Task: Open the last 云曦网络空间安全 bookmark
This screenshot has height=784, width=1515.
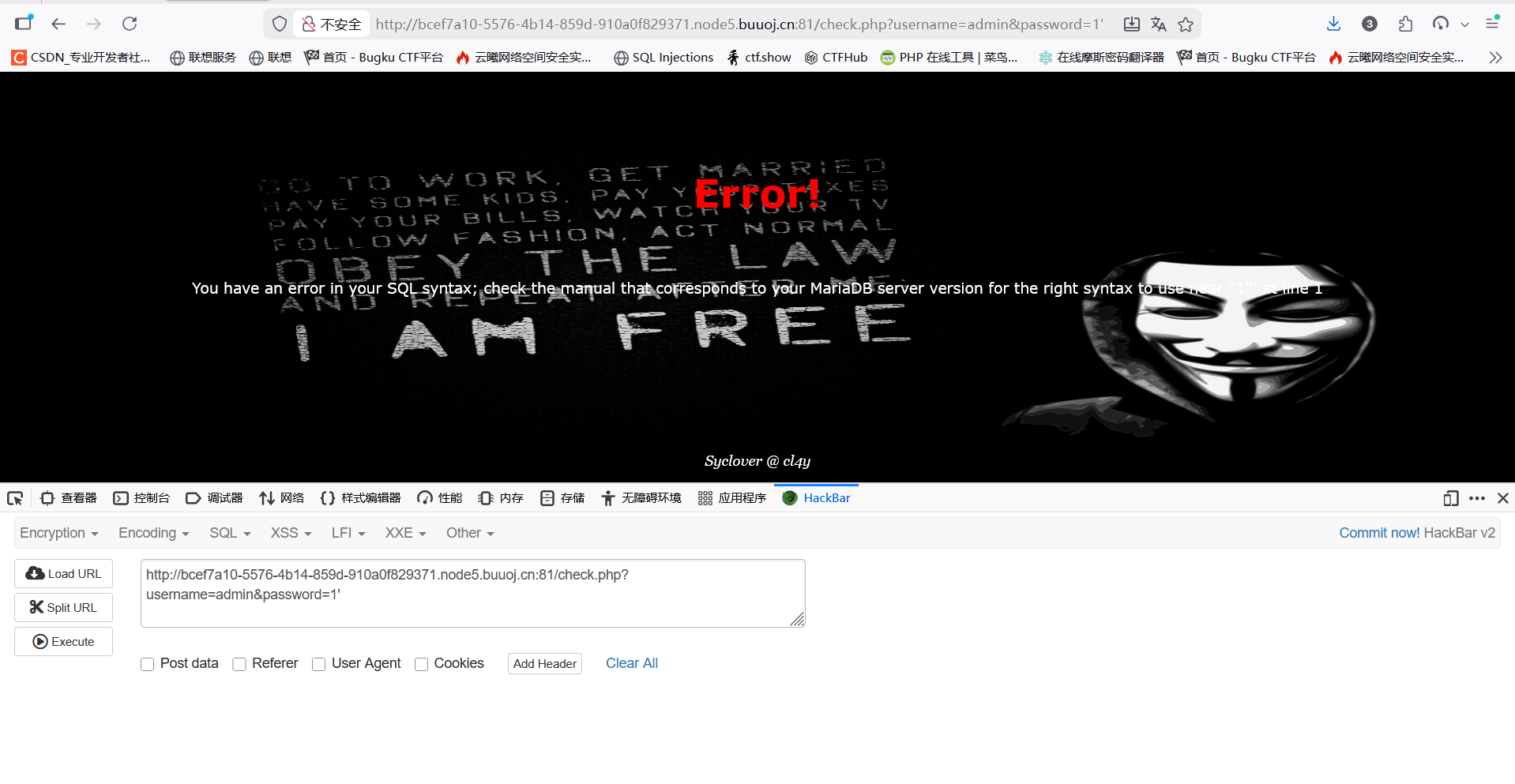Action: point(1397,58)
